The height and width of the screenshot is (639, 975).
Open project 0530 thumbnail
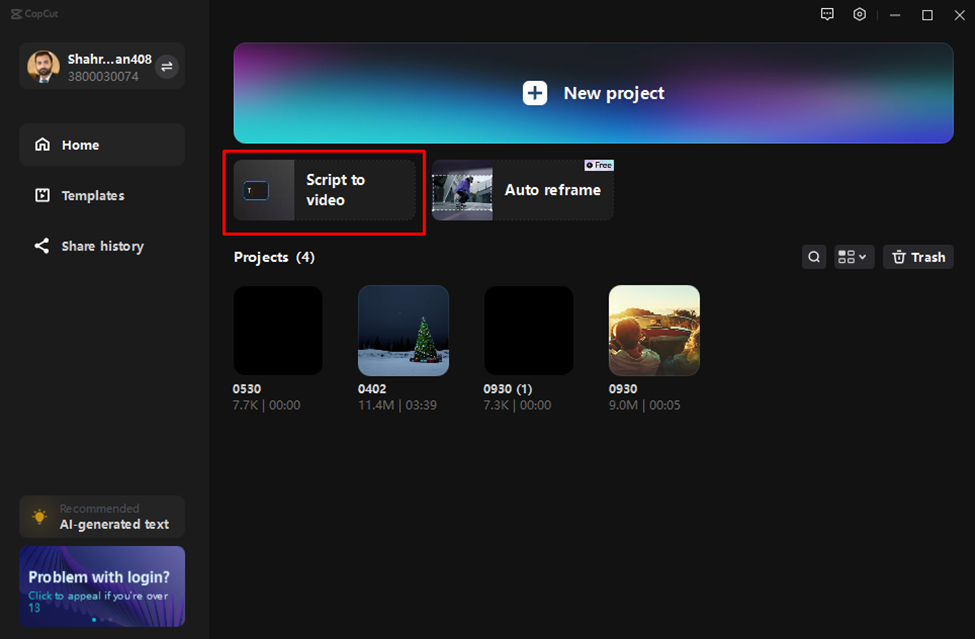(x=278, y=331)
